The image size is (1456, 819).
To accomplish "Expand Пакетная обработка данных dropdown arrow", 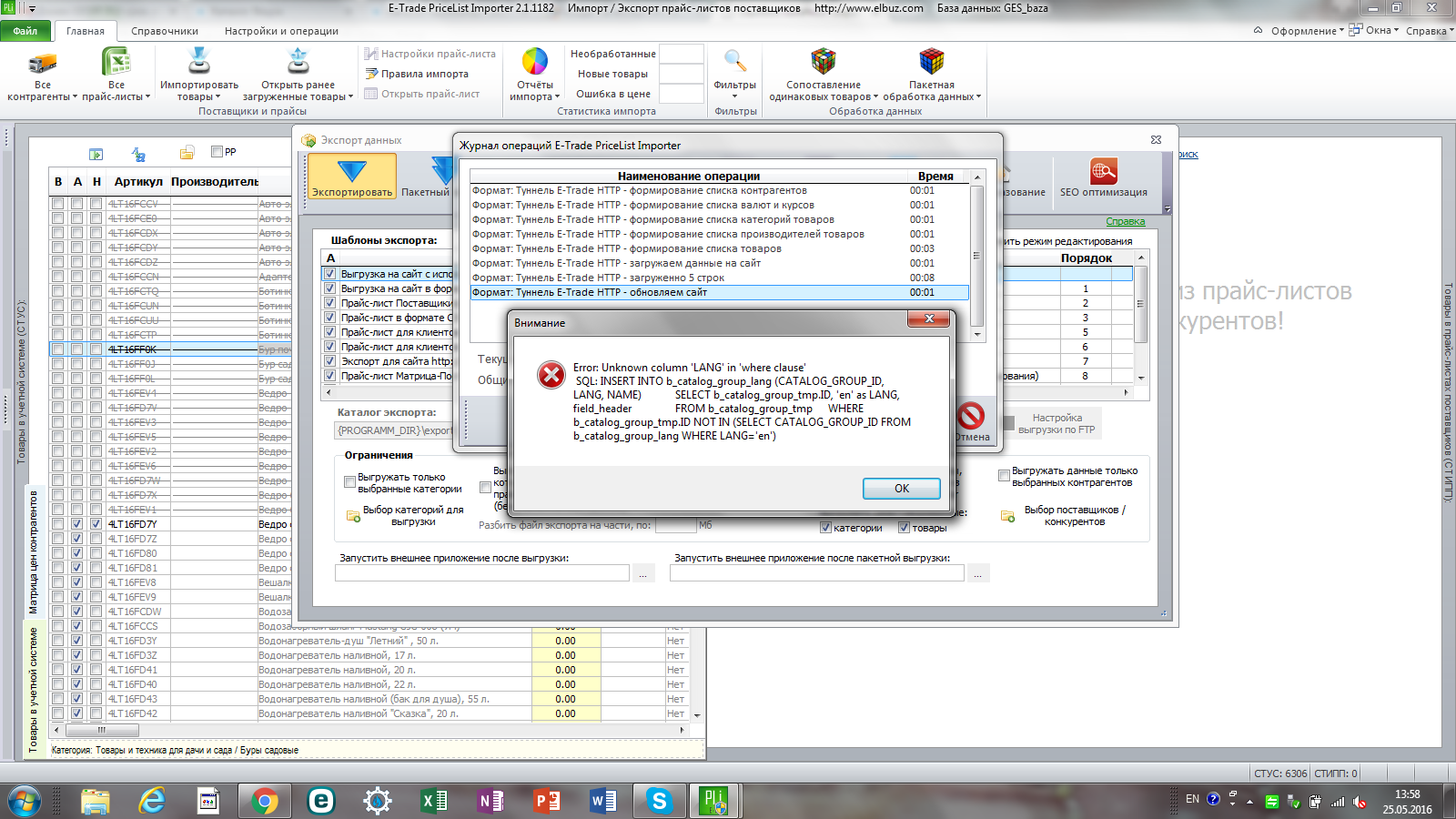I will point(978,96).
